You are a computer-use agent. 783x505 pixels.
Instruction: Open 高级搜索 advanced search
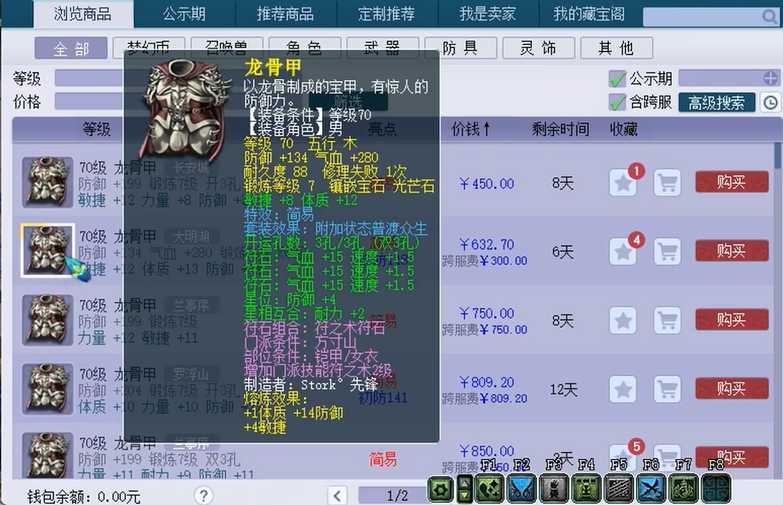pos(717,103)
